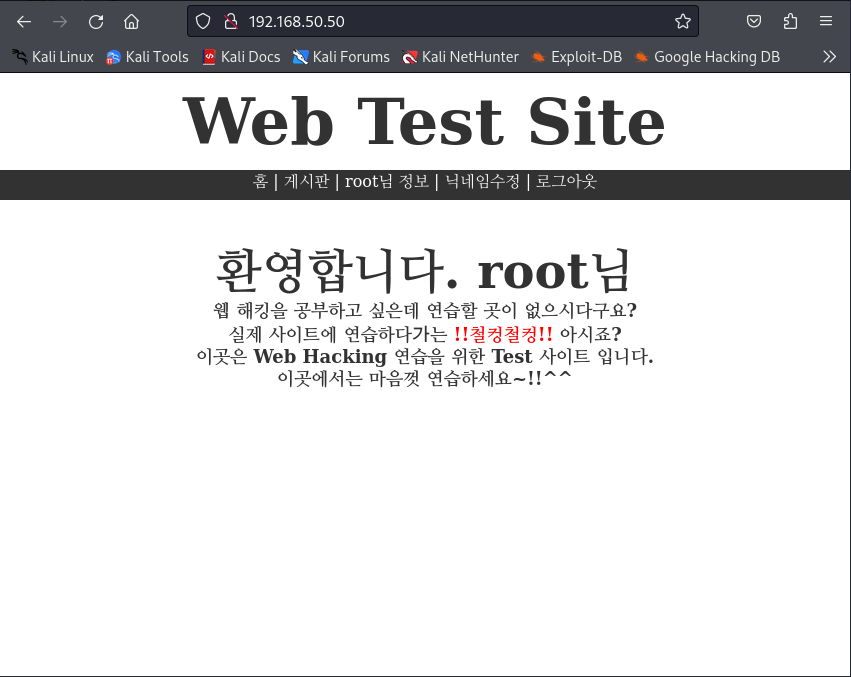This screenshot has height=677, width=851.
Task: Open the tracking protection shield icon
Action: [x=203, y=22]
